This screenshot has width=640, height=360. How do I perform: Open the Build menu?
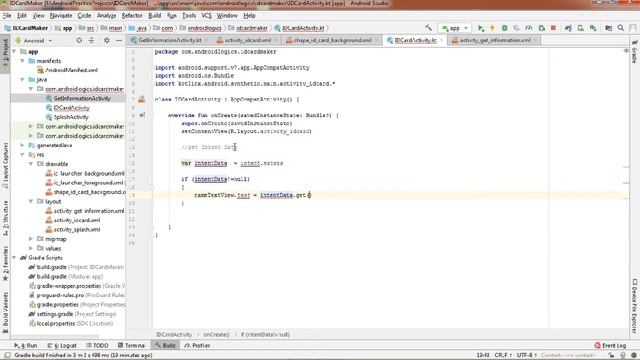[x=154, y=16]
